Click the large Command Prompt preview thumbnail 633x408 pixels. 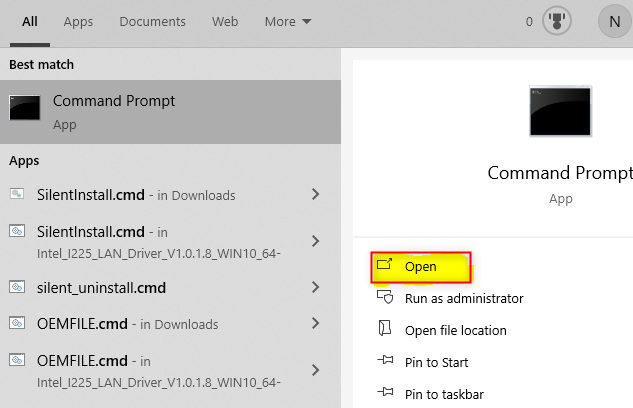tap(560, 111)
